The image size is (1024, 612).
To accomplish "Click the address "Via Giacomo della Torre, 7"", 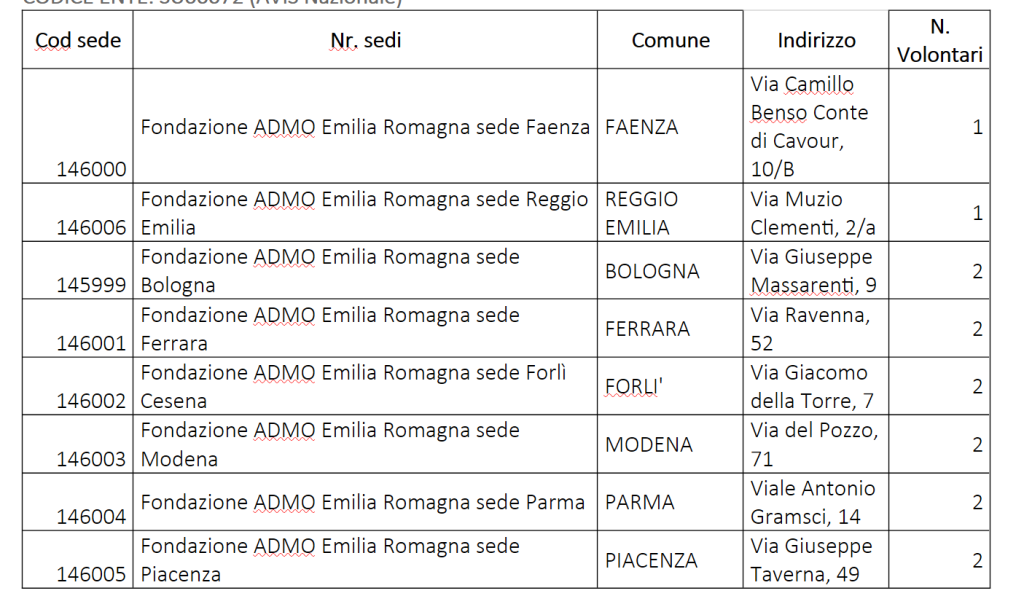I will point(809,387).
